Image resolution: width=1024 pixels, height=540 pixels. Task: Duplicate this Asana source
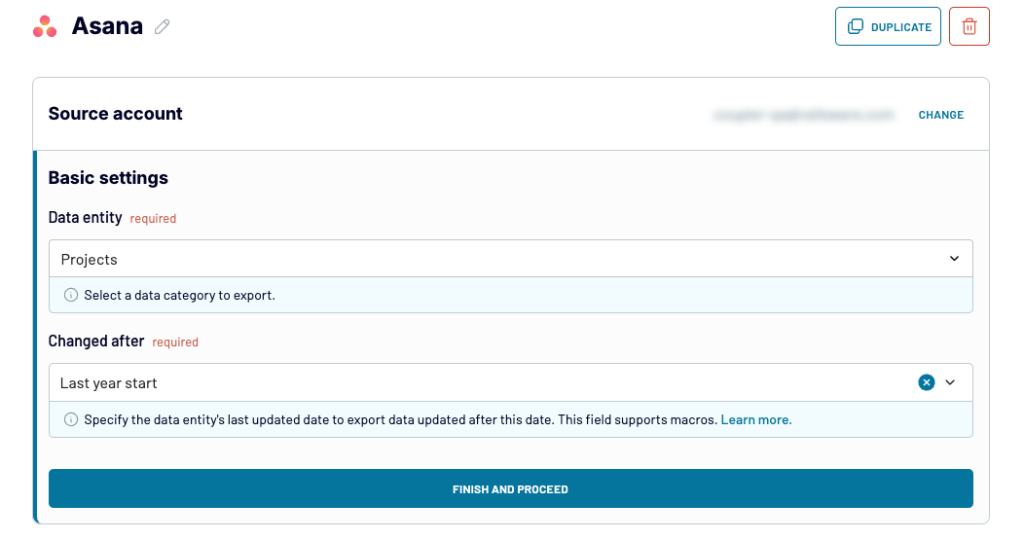click(x=888, y=27)
